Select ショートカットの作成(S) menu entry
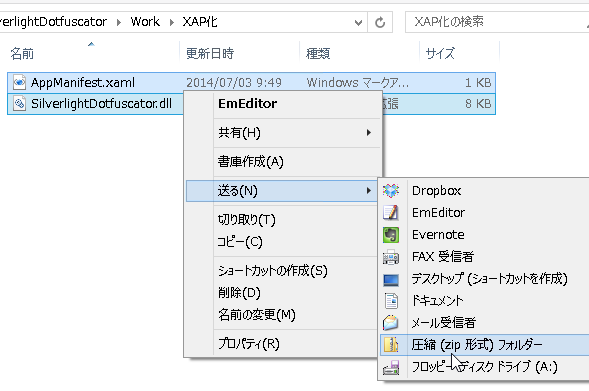The width and height of the screenshot is (589, 391). [x=283, y=270]
